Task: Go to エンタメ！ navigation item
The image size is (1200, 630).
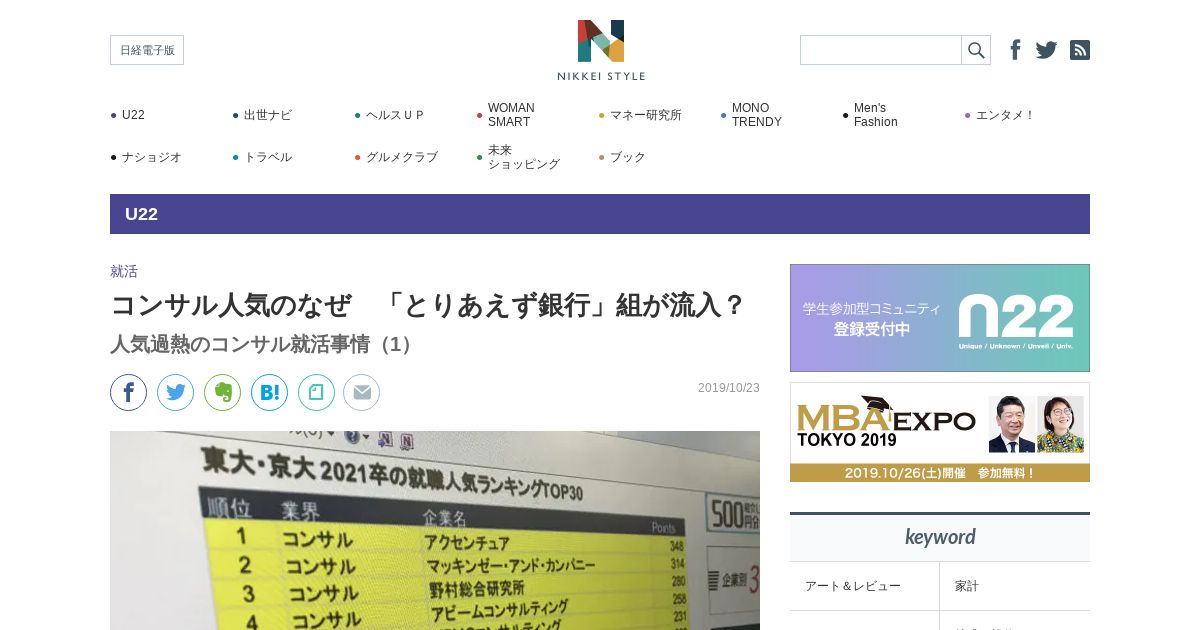Action: click(1005, 115)
